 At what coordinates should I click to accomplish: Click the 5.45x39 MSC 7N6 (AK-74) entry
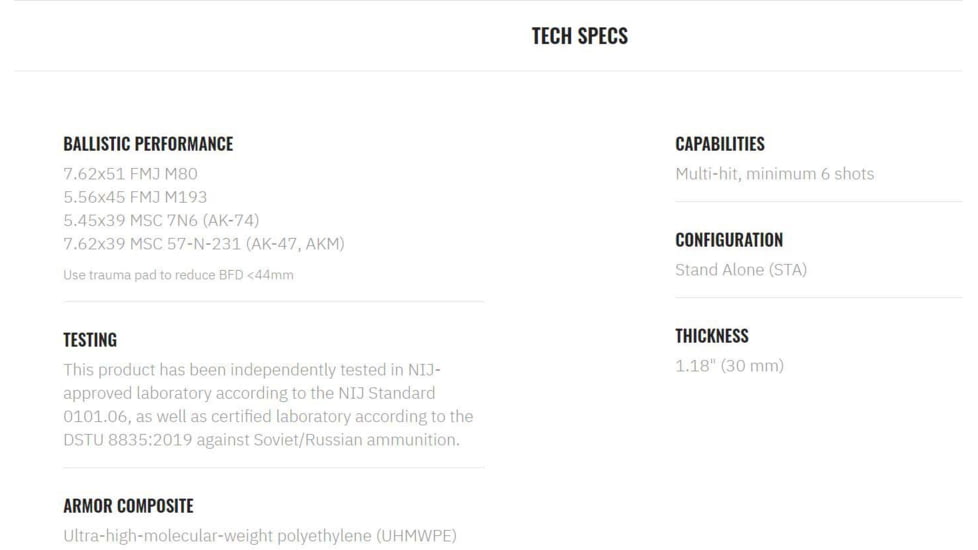pos(161,220)
